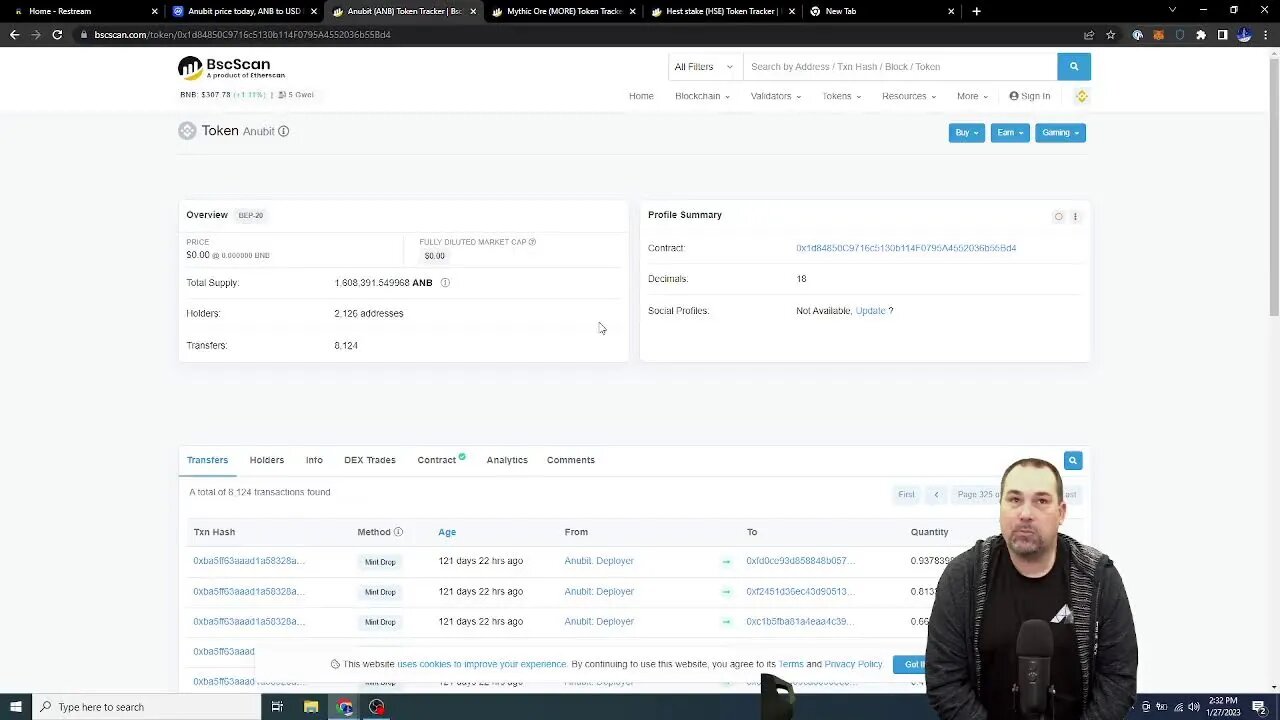Click the contract address link
The image size is (1280, 720).
click(906, 248)
